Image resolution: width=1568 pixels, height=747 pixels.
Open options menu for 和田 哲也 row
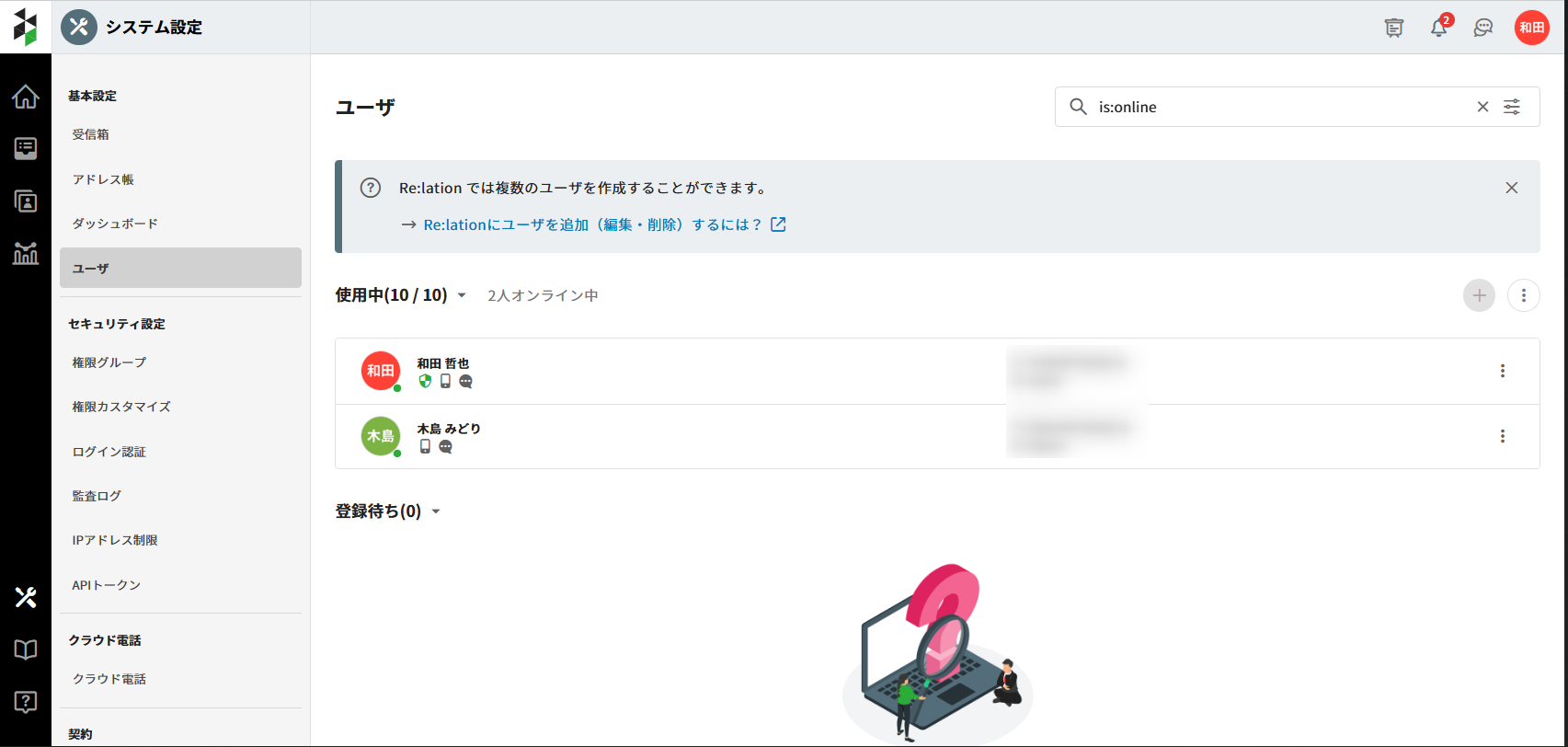coord(1502,371)
